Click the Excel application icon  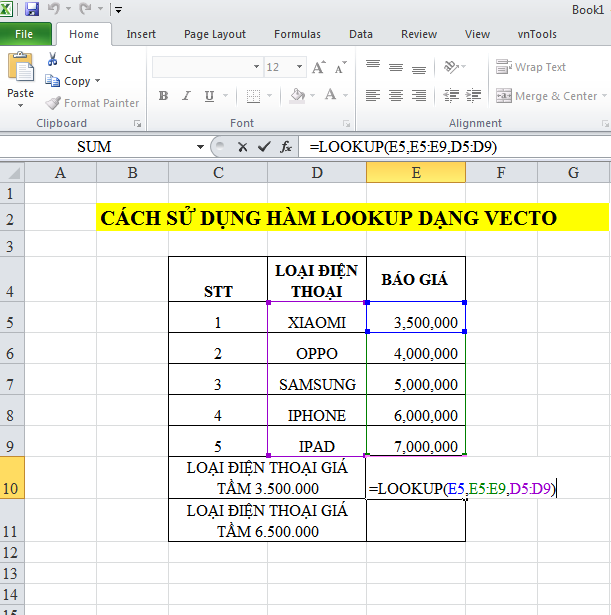6,9
